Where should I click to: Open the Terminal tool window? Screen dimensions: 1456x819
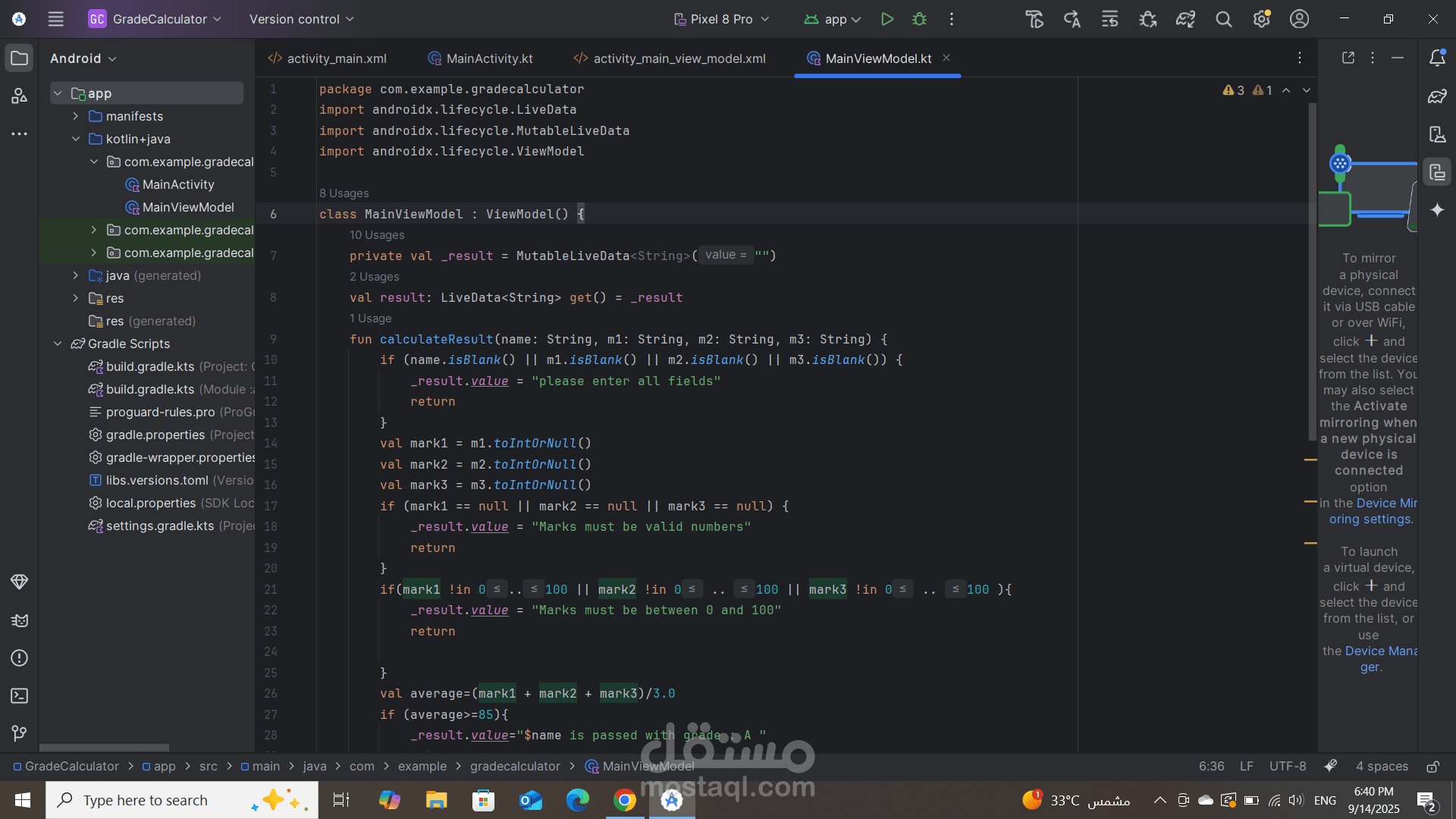click(20, 696)
